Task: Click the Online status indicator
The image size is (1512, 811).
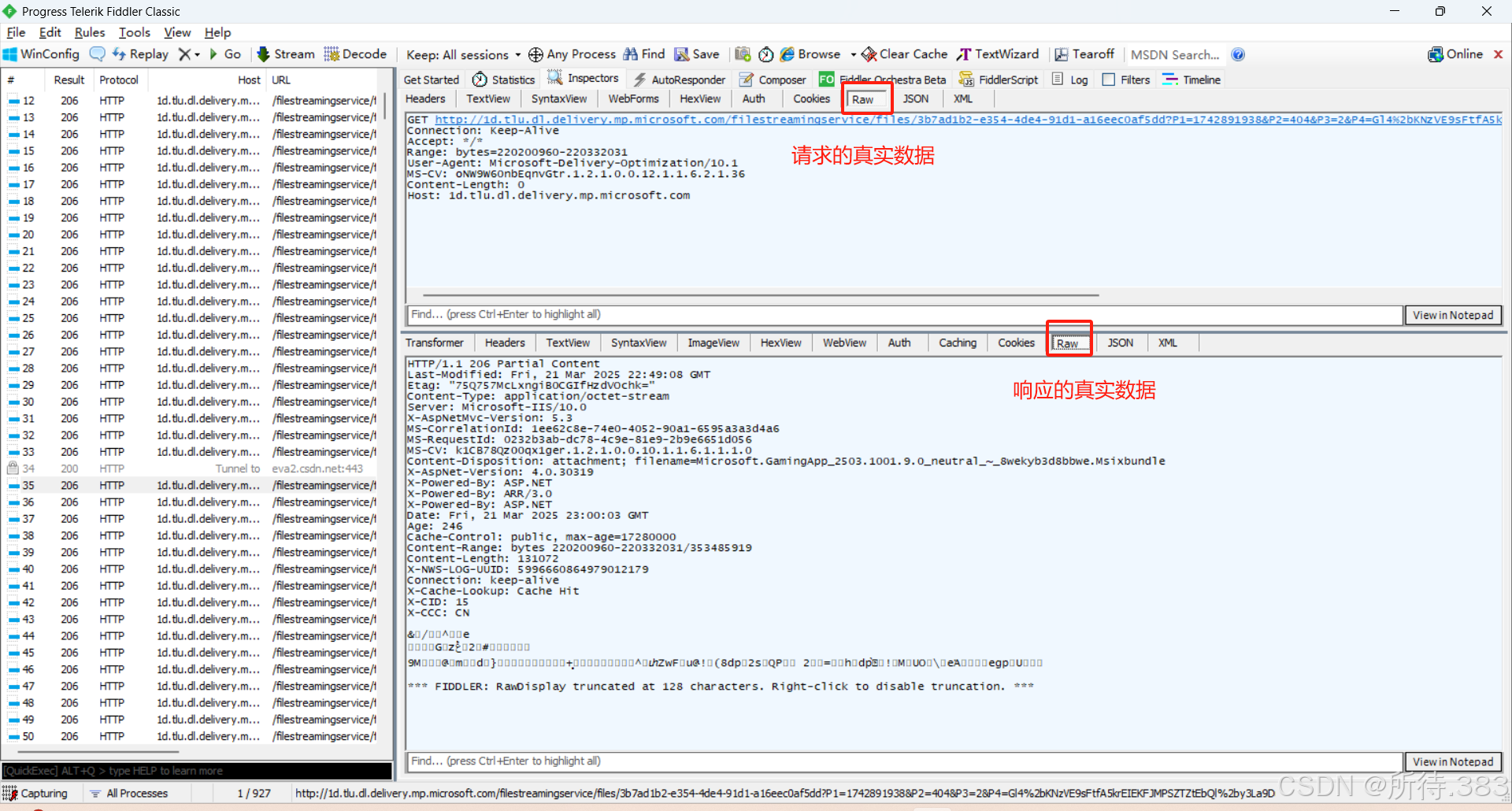Action: [1455, 54]
